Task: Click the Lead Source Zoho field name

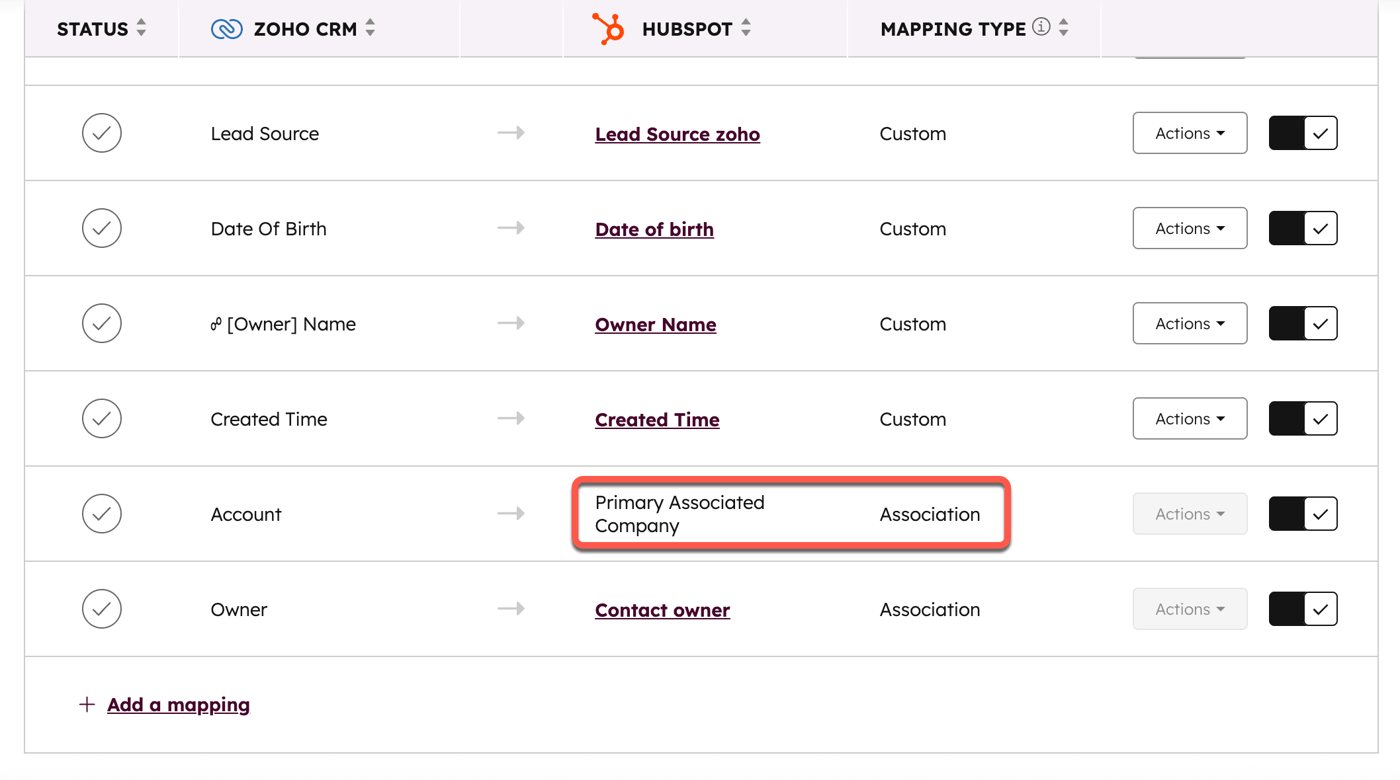Action: [265, 133]
